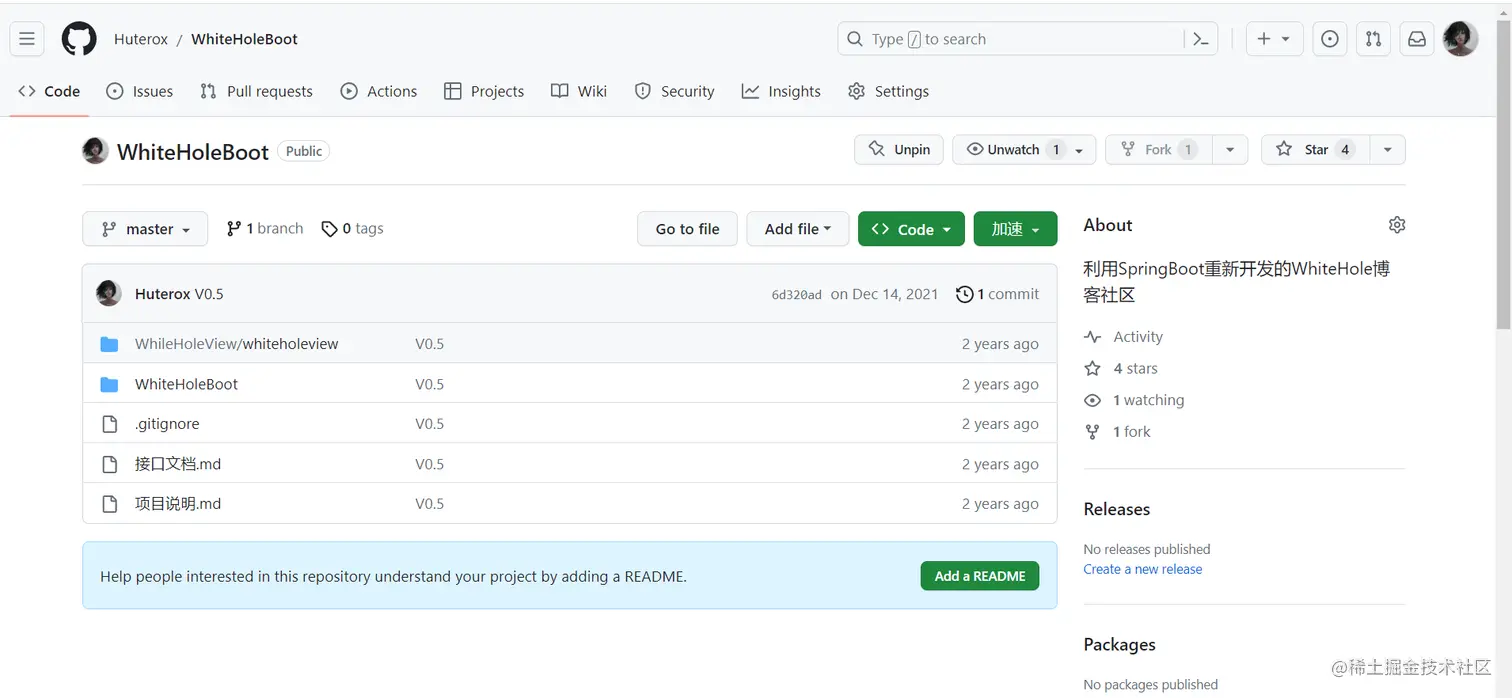
Task: Go to GitHub homepage via Octocat logo
Action: (x=79, y=39)
